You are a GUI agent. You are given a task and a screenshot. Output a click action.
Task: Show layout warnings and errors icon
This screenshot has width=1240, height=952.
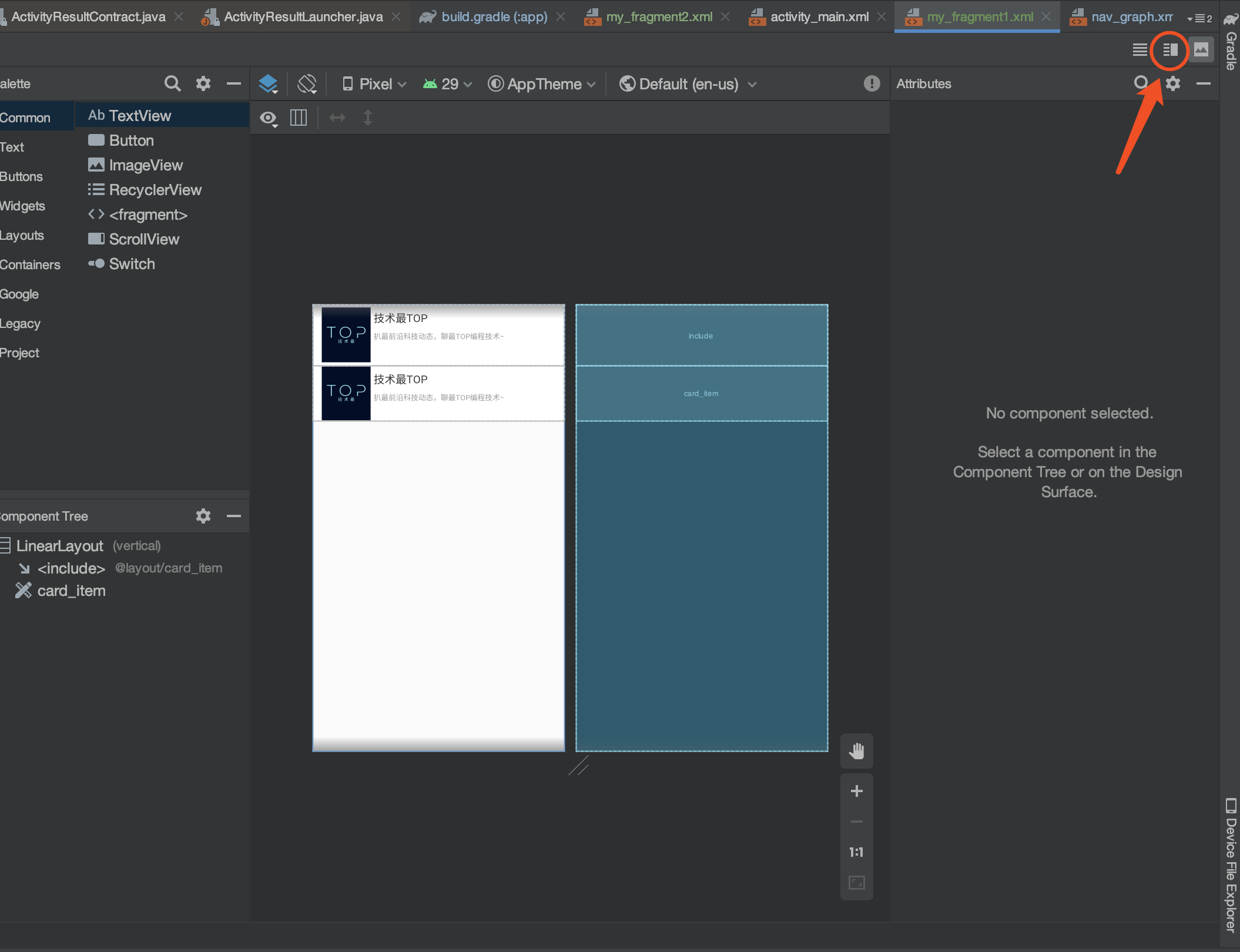tap(872, 84)
